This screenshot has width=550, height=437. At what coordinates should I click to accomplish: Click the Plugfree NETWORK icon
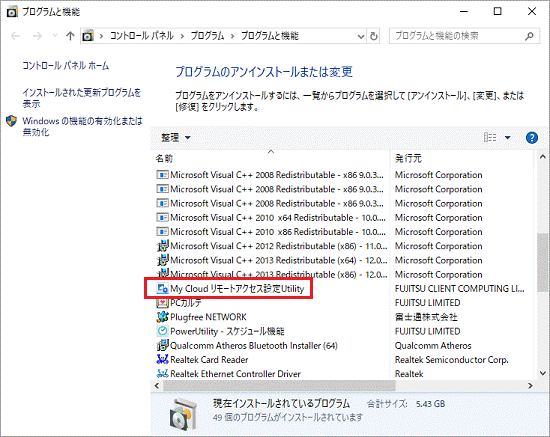click(162, 317)
